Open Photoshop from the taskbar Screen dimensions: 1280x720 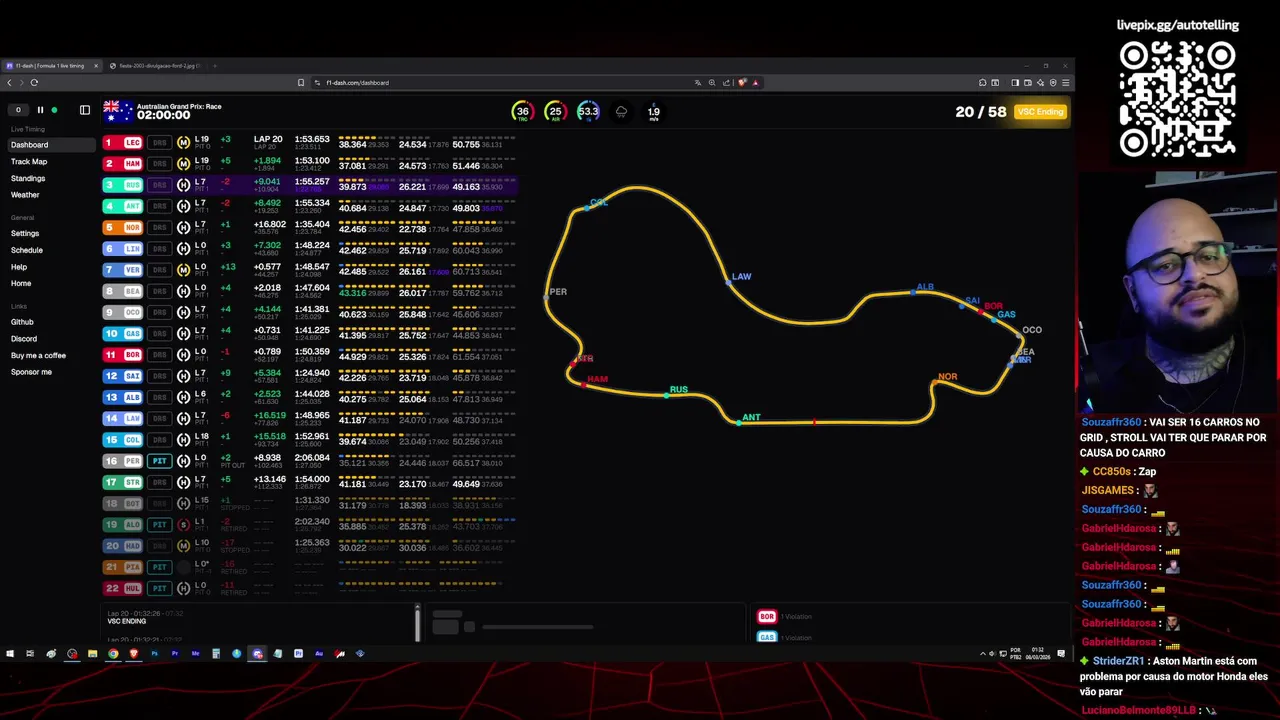click(x=154, y=654)
